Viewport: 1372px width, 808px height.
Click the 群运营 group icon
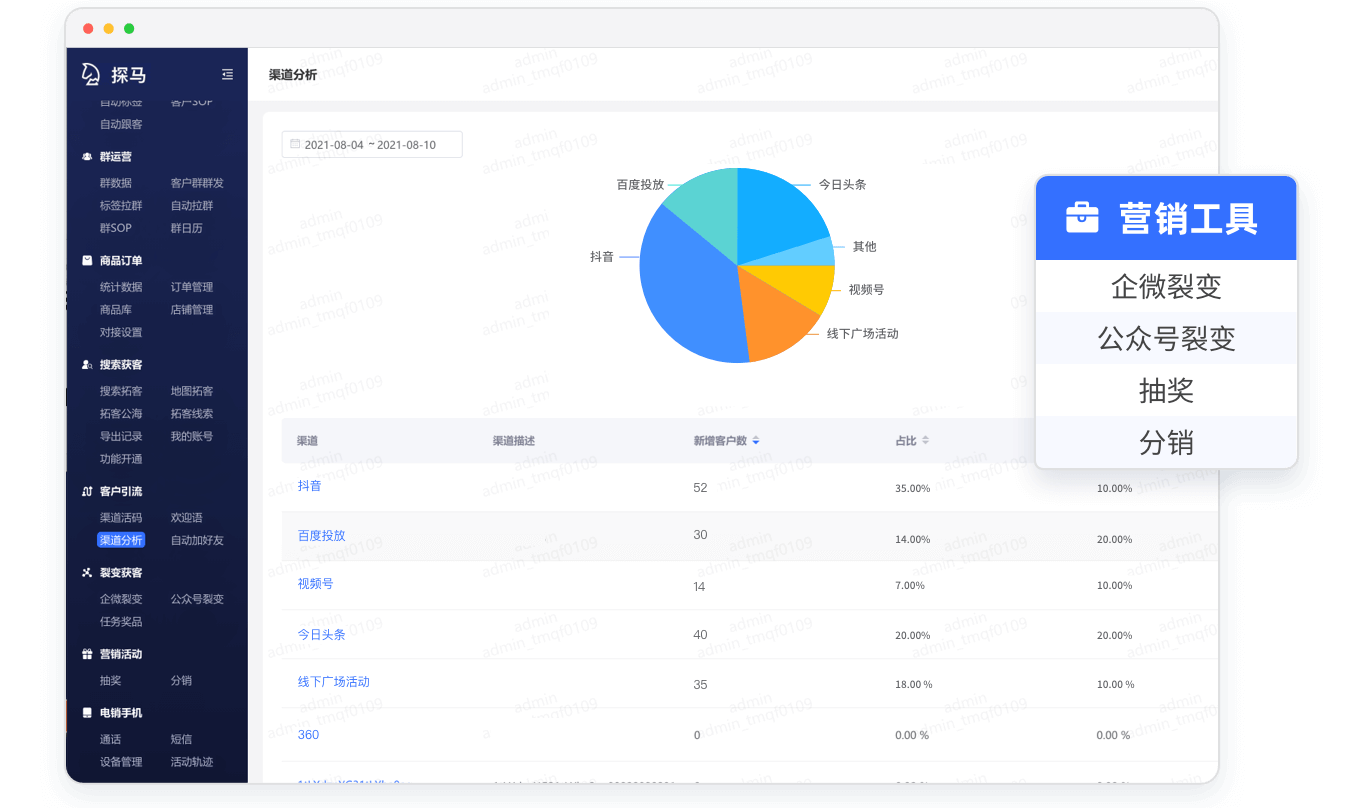[87, 157]
